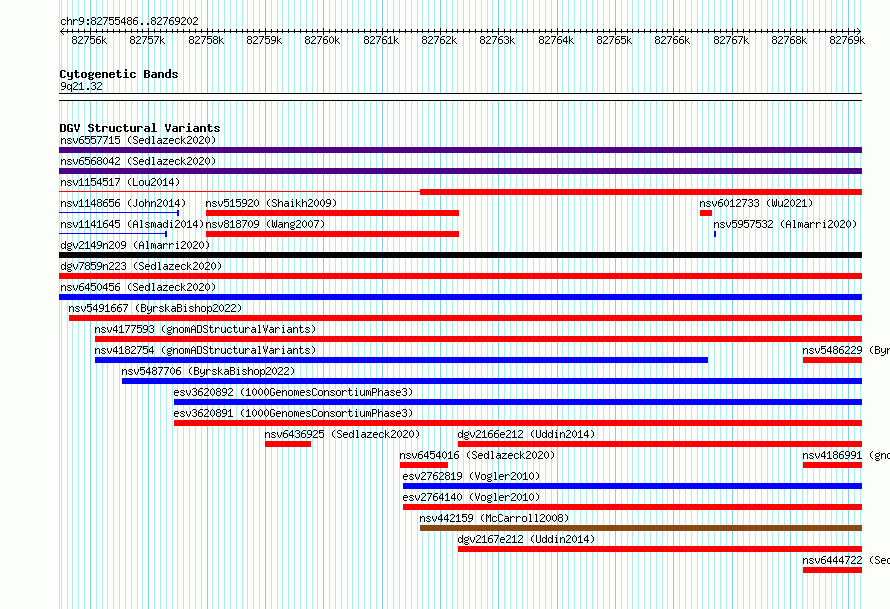This screenshot has width=890, height=609.
Task: Select the purple bar under nsv6568042
Action: pos(460,171)
